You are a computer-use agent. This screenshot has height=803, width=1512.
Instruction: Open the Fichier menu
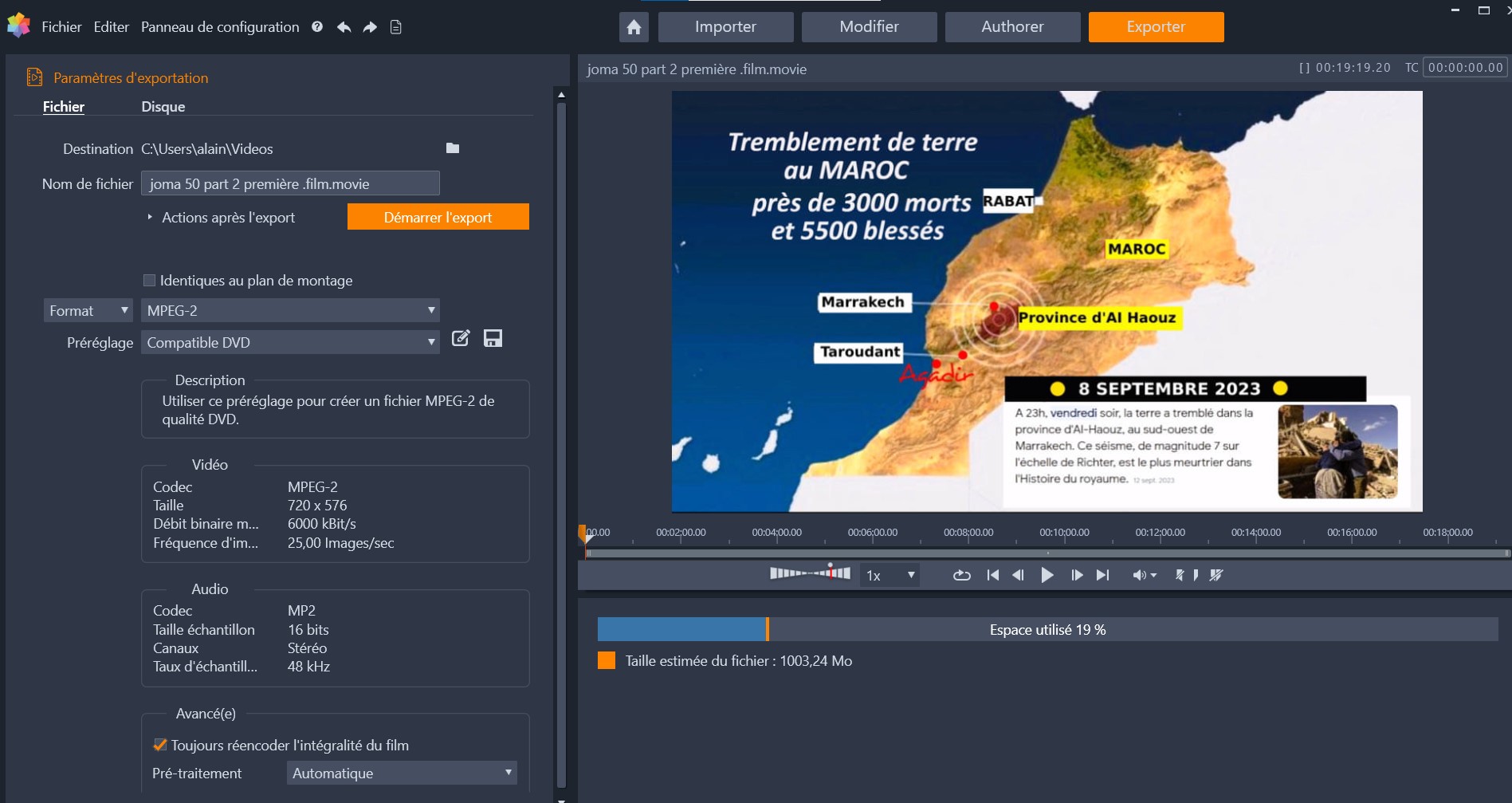(61, 27)
